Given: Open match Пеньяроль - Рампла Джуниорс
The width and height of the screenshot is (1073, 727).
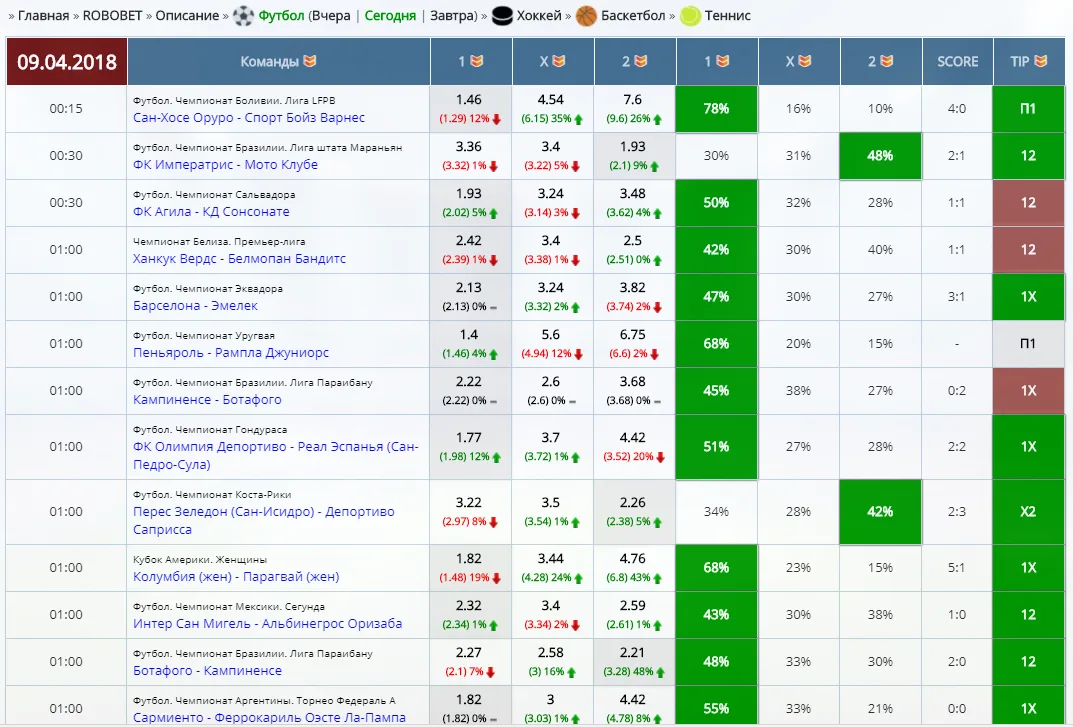Looking at the screenshot, I should [231, 353].
